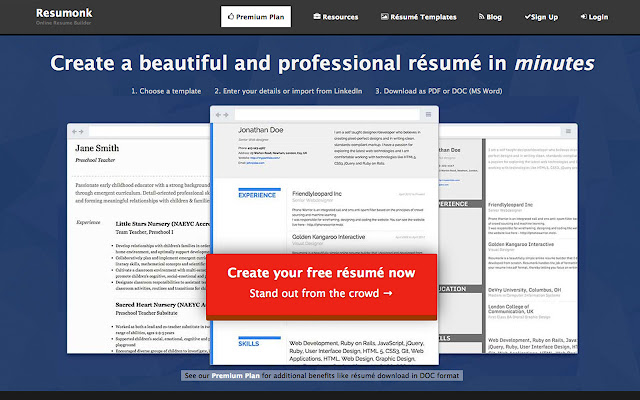This screenshot has width=640, height=400.
Task: Click 'Golden Kangaroo Interactive' in center résumé
Action: click(329, 237)
